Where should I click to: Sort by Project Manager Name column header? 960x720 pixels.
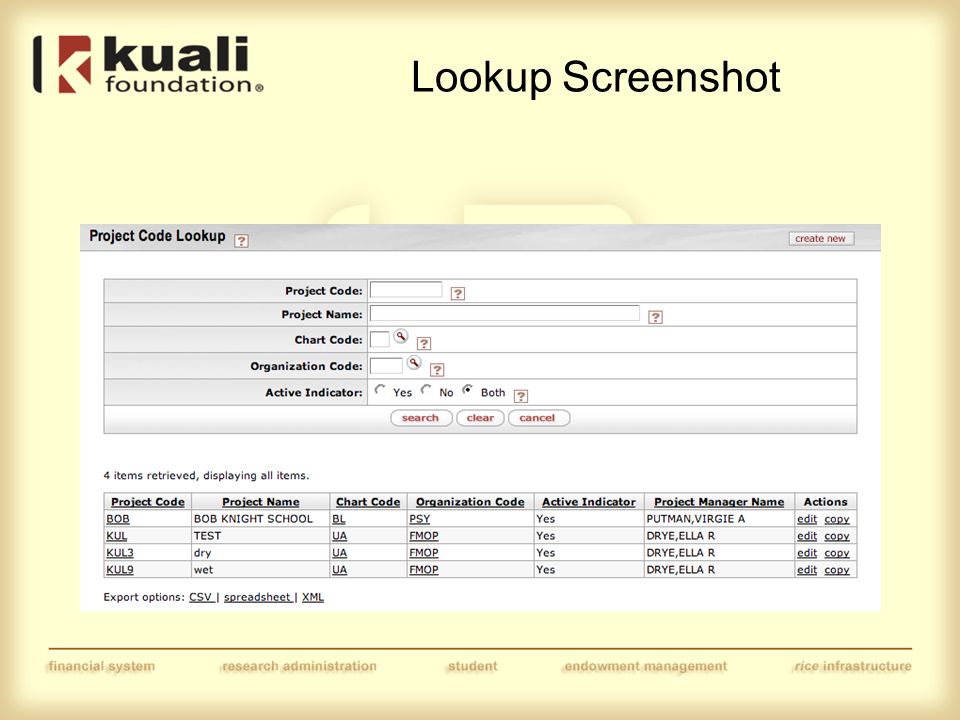pyautogui.click(x=719, y=501)
